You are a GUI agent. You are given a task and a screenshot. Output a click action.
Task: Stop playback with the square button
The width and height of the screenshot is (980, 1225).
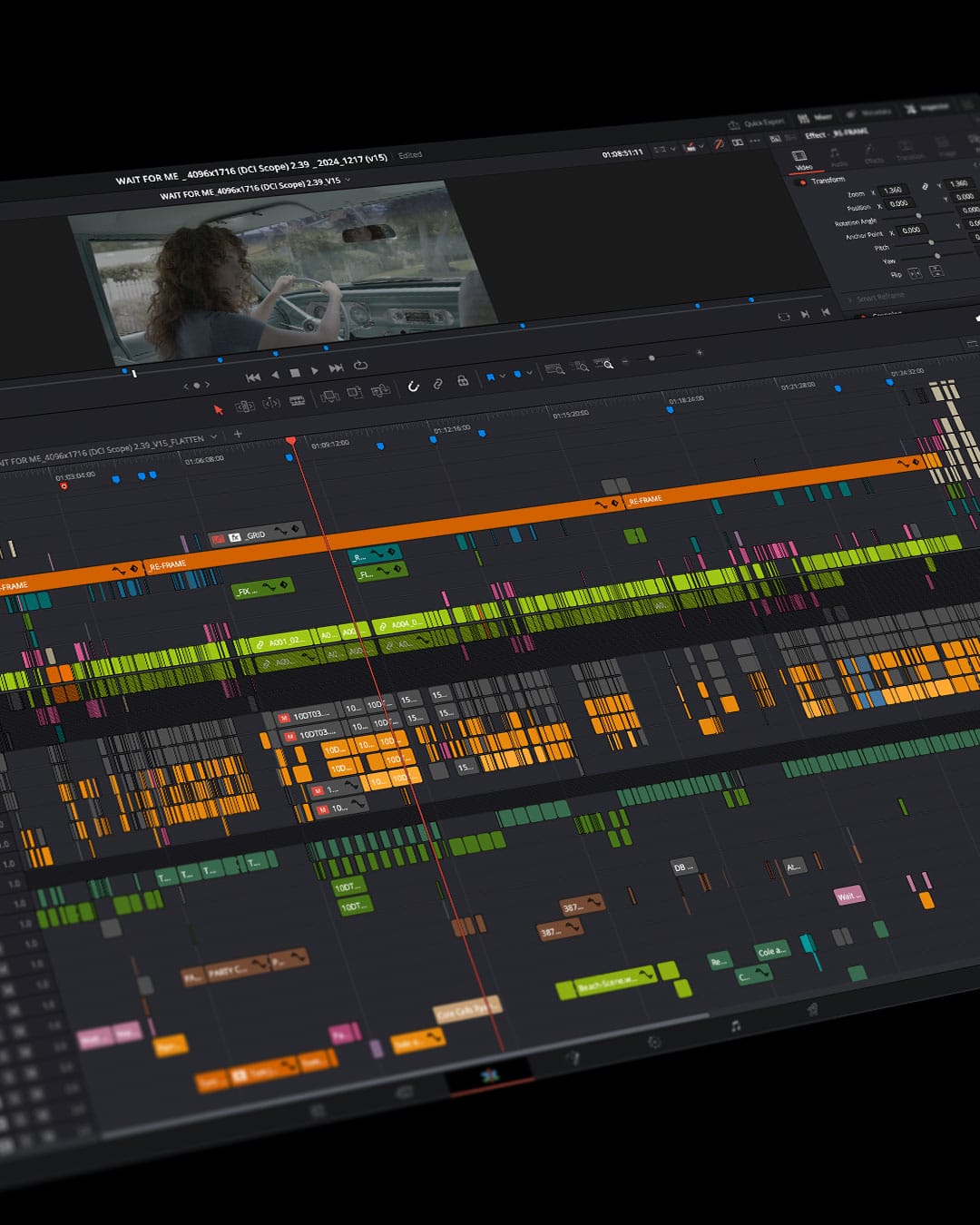click(295, 373)
